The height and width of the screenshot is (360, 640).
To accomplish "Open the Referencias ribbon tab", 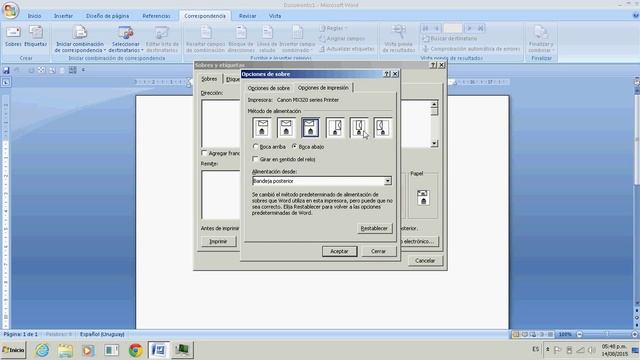I will pos(156,16).
